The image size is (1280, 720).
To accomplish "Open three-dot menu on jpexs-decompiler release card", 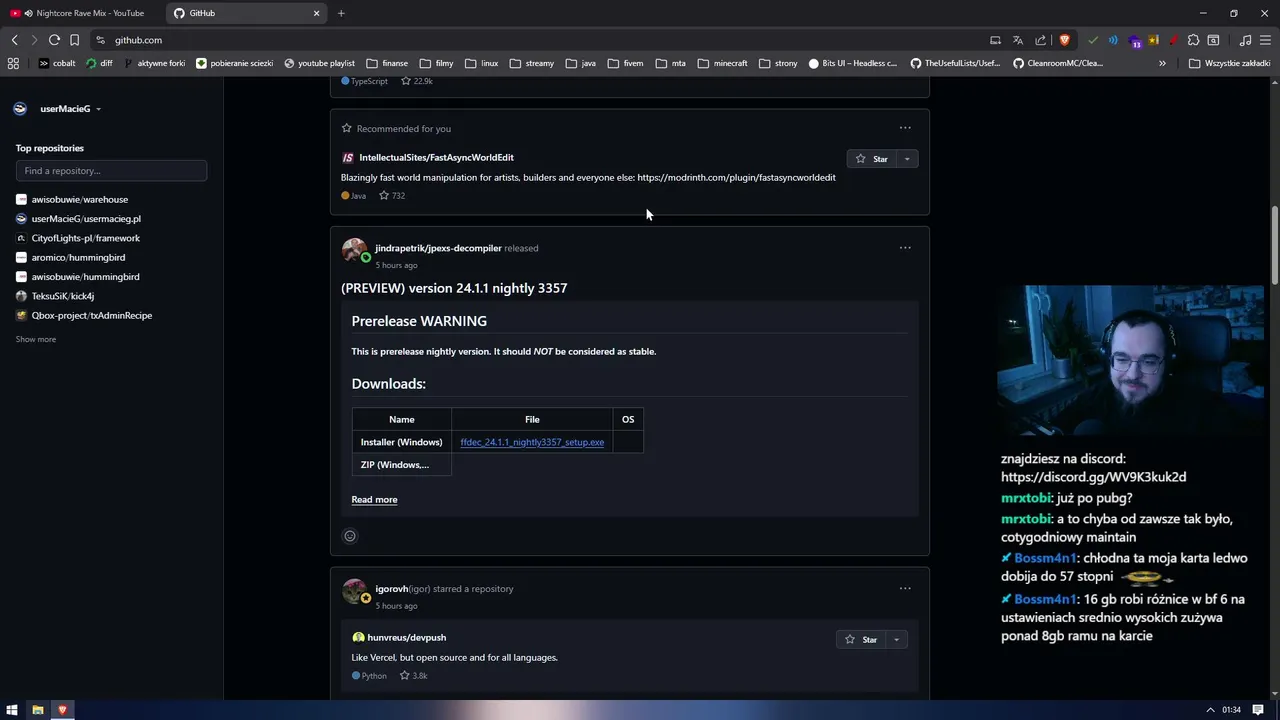I will (905, 248).
